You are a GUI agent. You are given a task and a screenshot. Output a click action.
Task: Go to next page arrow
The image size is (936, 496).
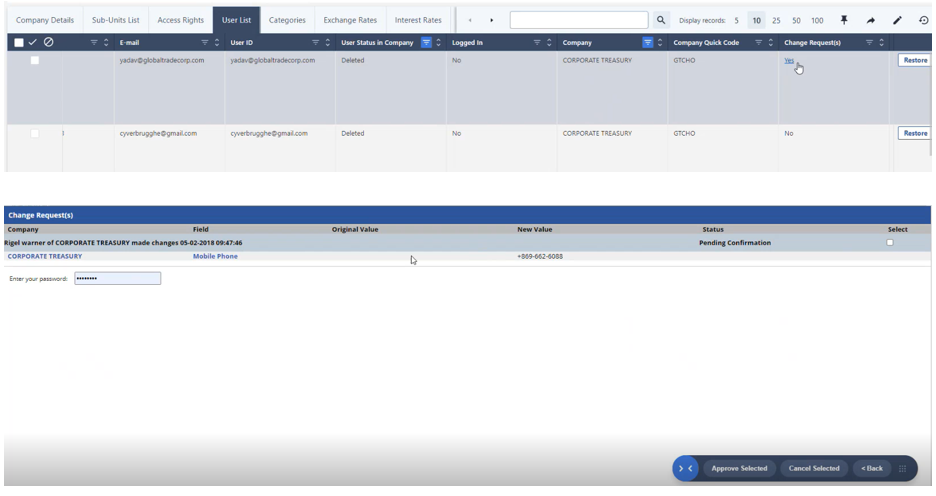[491, 20]
